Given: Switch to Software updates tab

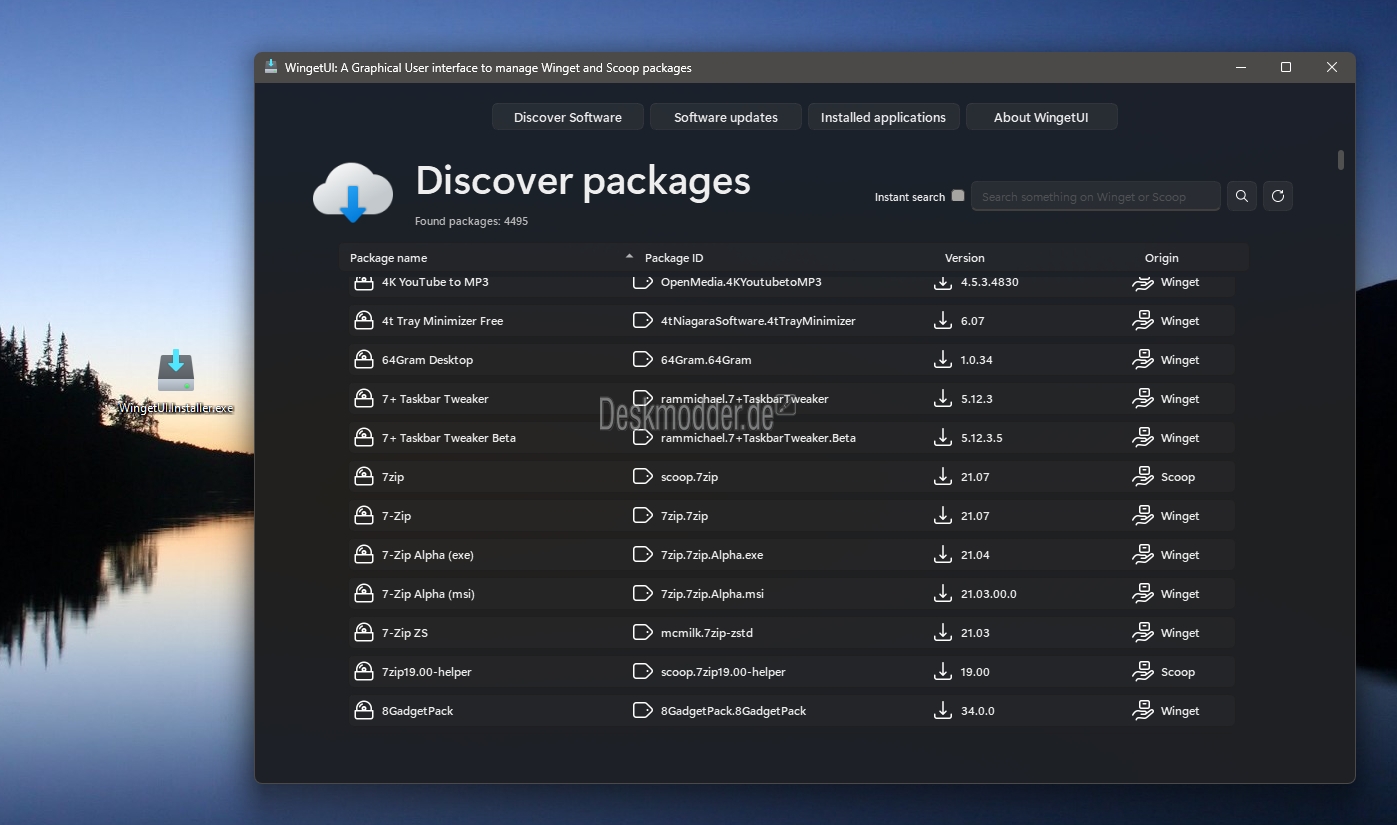Looking at the screenshot, I should [x=726, y=117].
